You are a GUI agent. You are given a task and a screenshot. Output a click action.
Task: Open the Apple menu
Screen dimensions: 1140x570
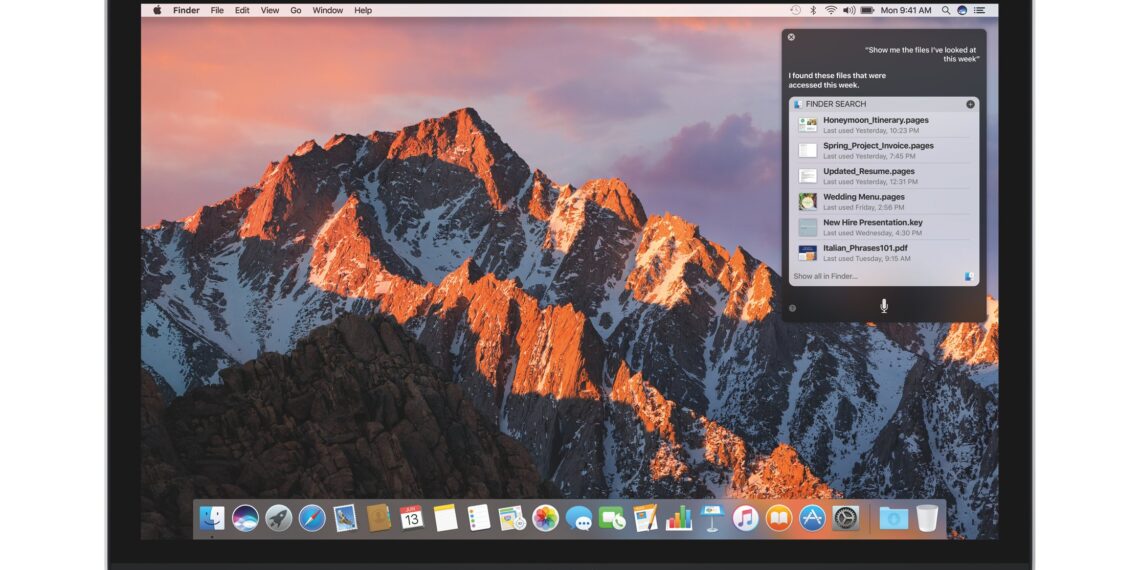pyautogui.click(x=157, y=10)
